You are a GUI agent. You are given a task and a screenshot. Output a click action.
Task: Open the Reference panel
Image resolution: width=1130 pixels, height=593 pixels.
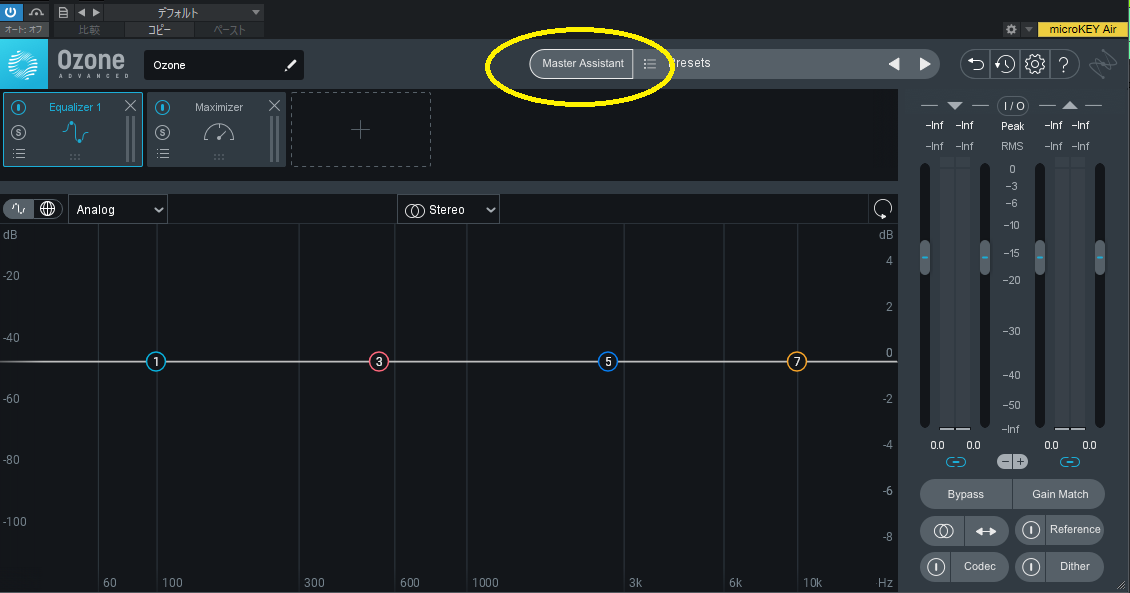[1075, 530]
